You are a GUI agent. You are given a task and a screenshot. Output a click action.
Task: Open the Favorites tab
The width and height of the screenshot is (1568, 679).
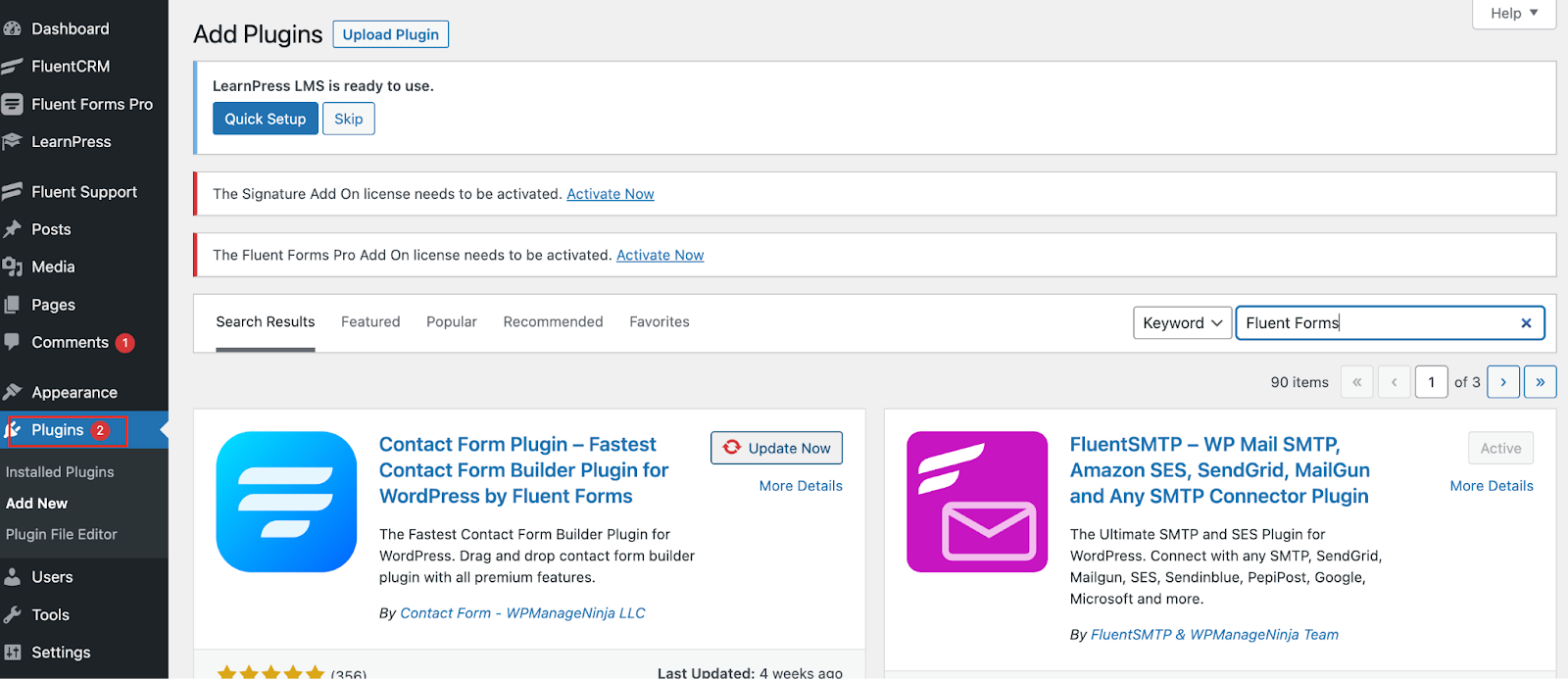[660, 322]
